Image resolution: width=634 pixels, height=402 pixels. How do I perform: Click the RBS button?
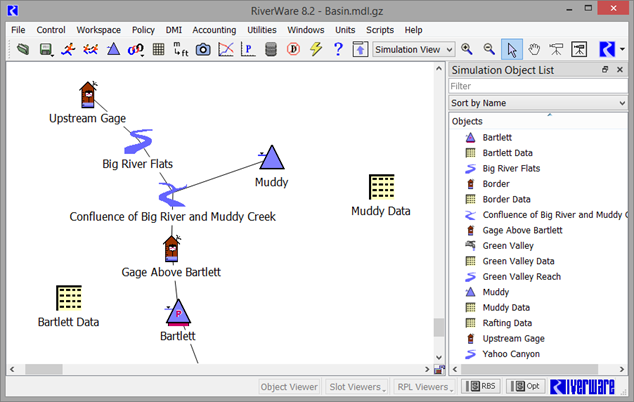(x=481, y=386)
